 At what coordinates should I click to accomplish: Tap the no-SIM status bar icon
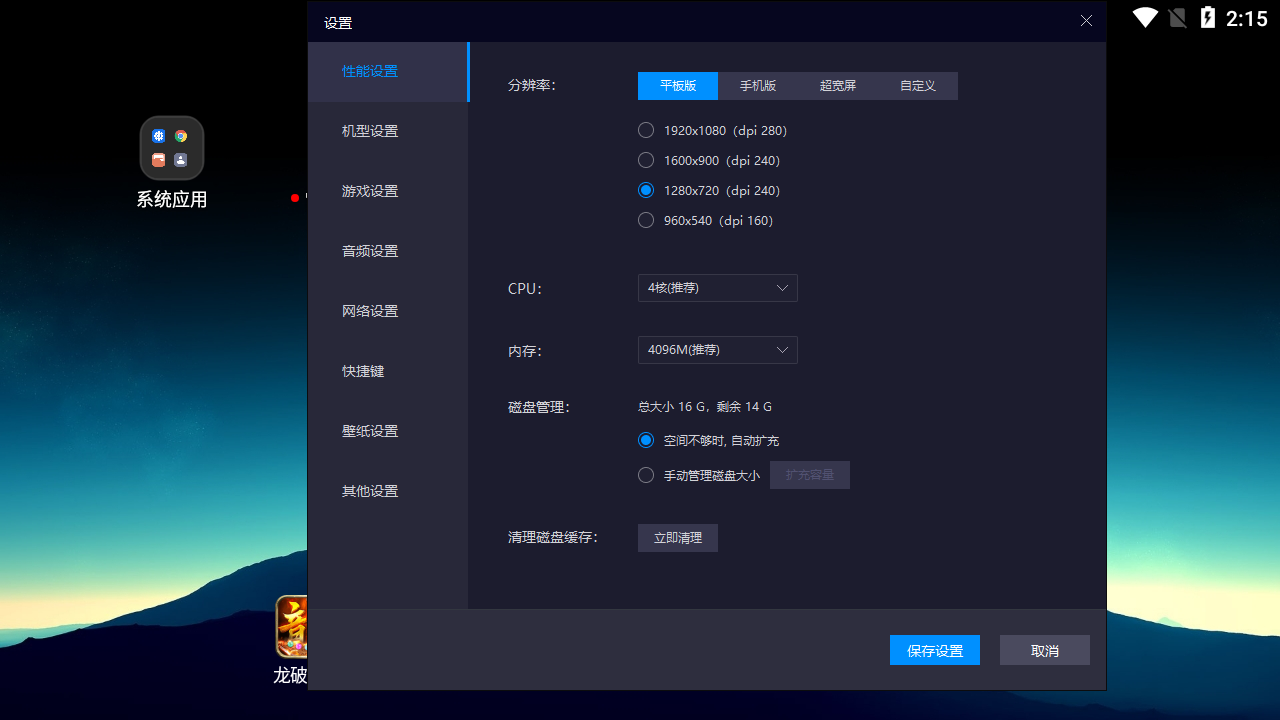click(x=1177, y=17)
